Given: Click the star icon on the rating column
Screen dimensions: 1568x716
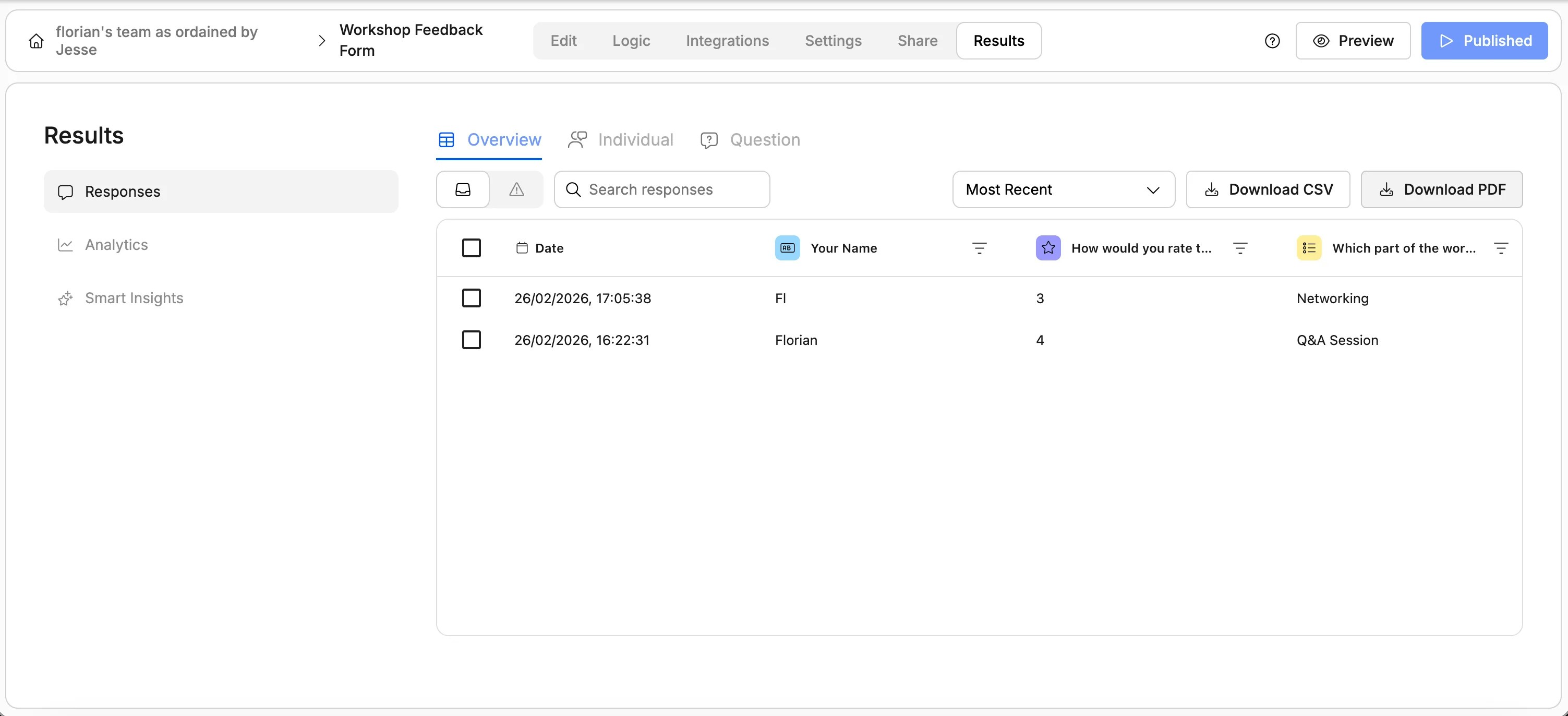Looking at the screenshot, I should [1047, 248].
